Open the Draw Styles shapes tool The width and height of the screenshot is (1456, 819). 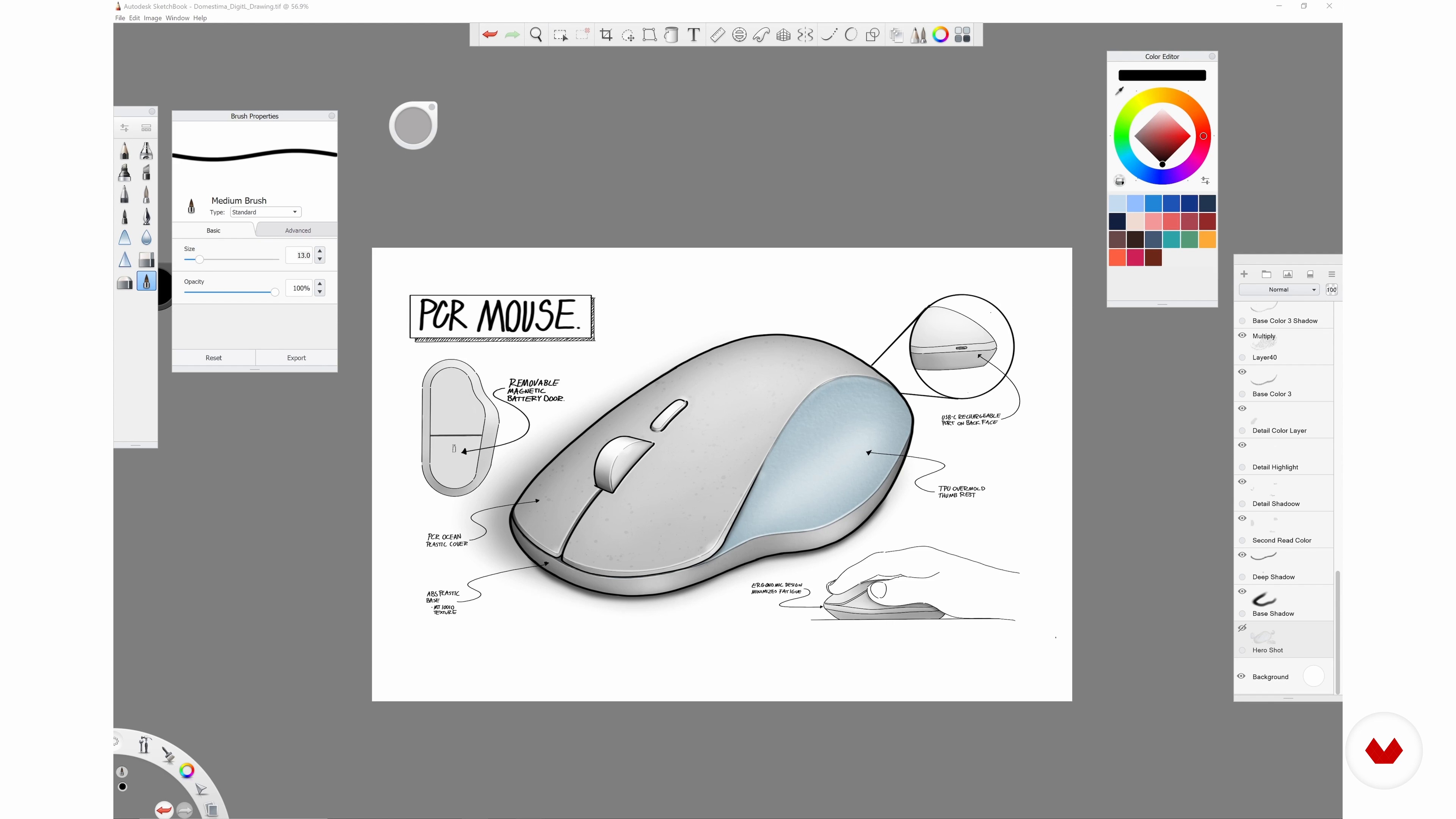pos(873,35)
